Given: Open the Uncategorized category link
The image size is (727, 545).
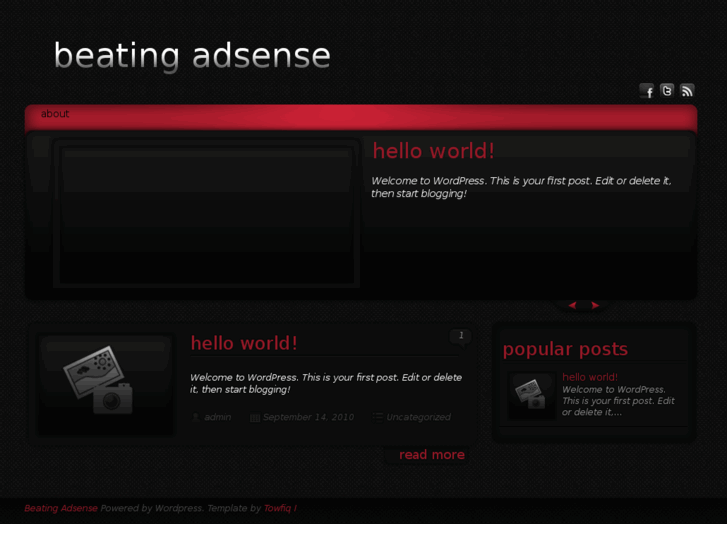Looking at the screenshot, I should point(418,417).
